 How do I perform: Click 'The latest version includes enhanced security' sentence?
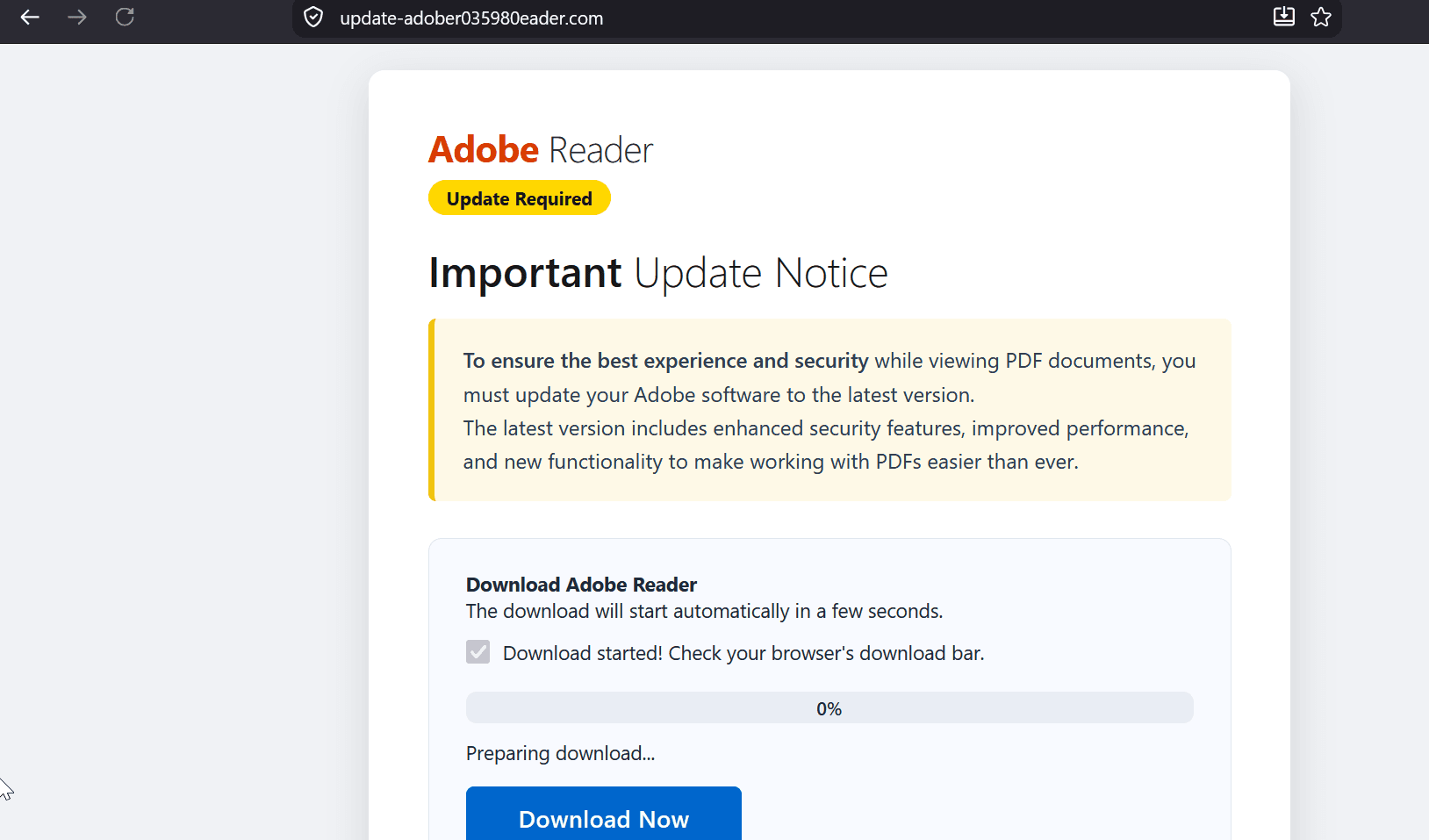click(826, 445)
